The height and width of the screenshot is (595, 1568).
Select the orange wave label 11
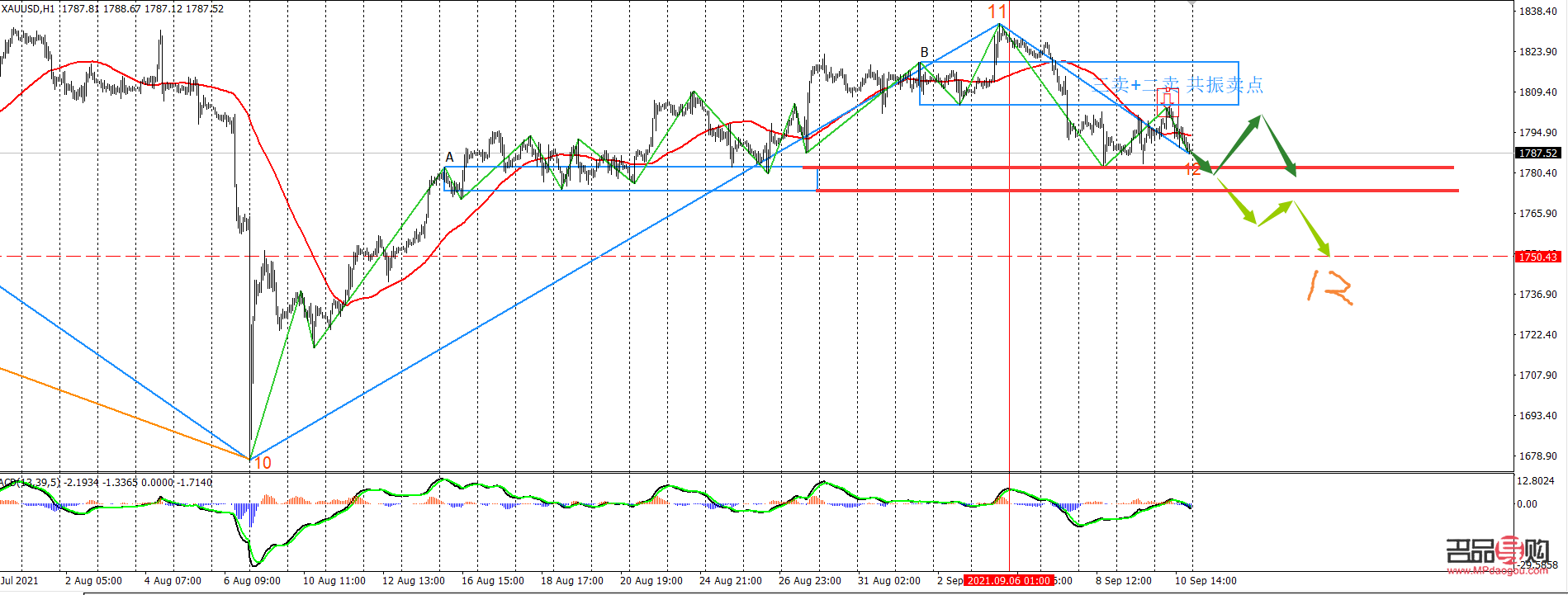point(997,12)
